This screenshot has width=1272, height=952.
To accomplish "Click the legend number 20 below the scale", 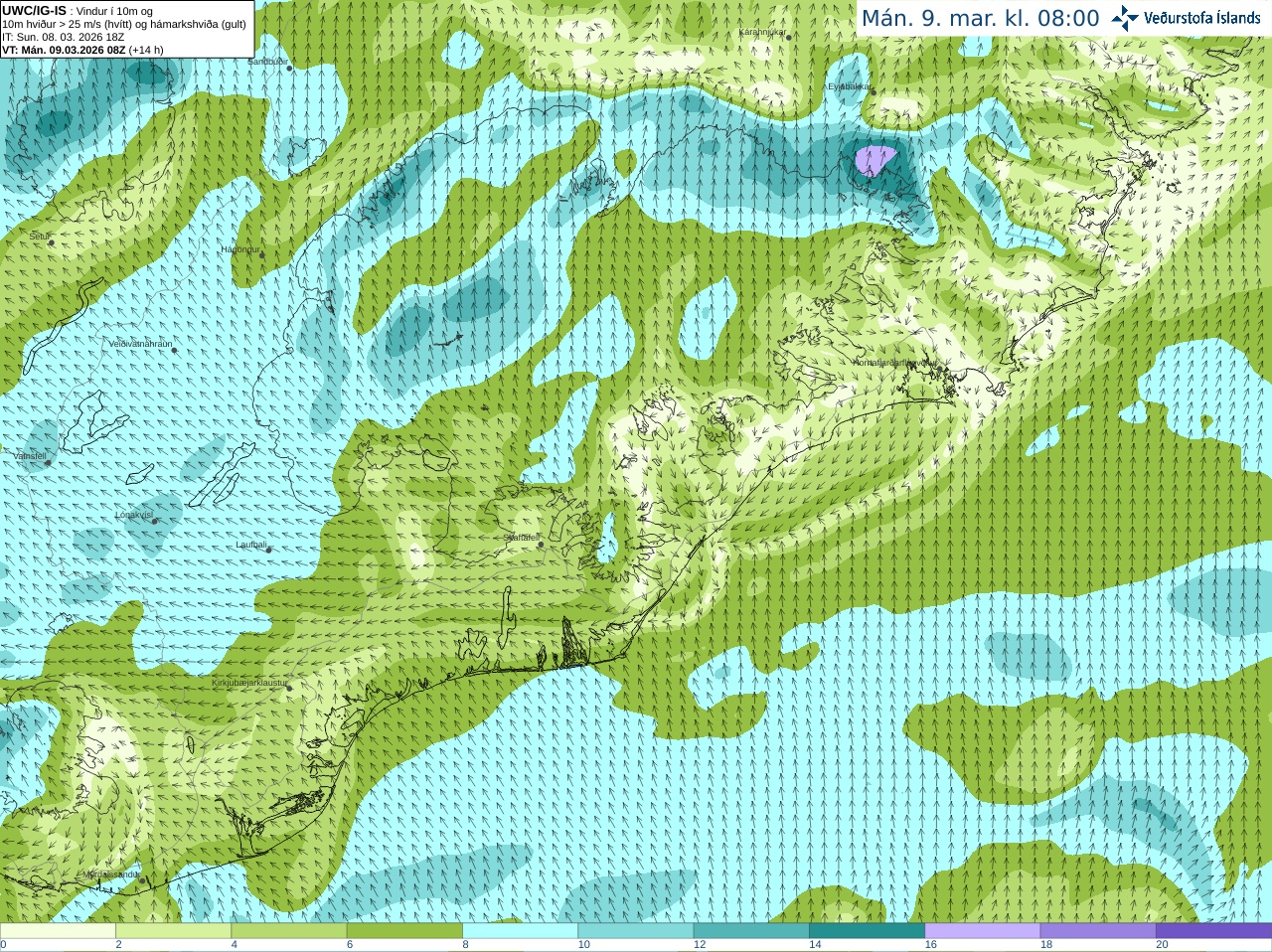I will pos(1162,945).
